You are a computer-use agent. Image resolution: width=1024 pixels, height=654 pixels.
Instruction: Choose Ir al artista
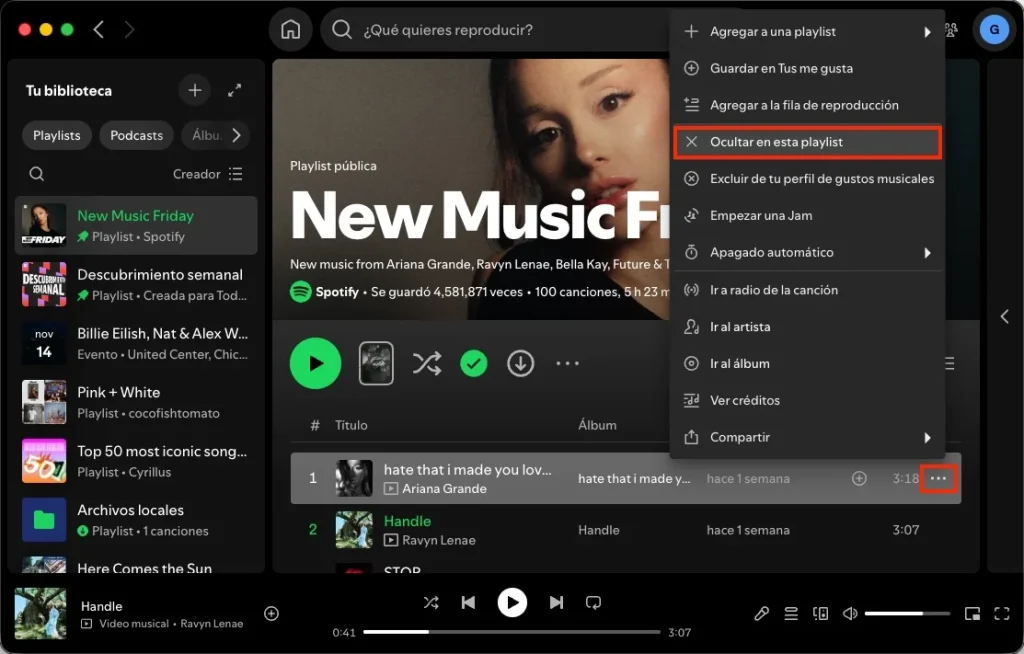click(807, 327)
